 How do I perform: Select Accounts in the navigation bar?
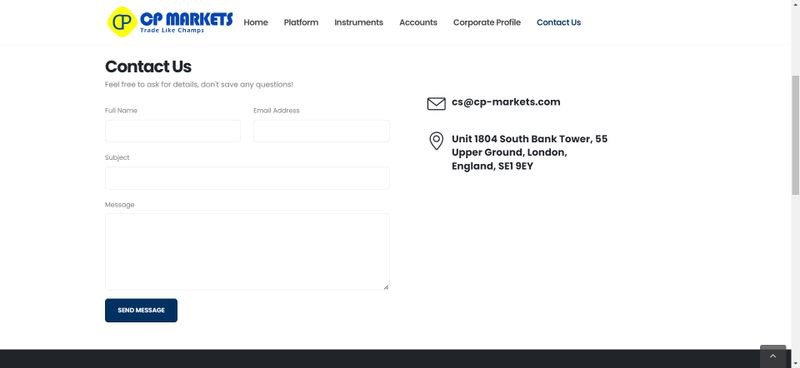pyautogui.click(x=418, y=22)
